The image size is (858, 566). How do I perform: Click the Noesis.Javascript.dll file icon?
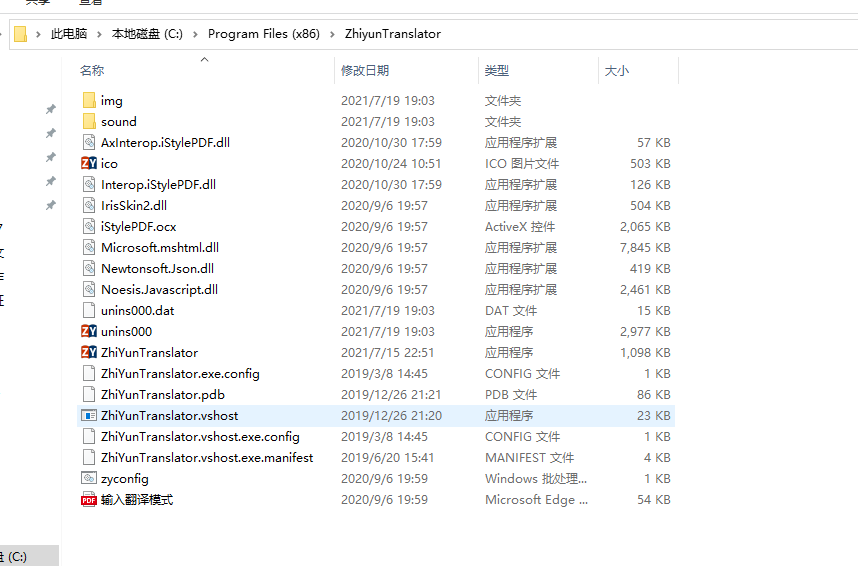pos(89,289)
